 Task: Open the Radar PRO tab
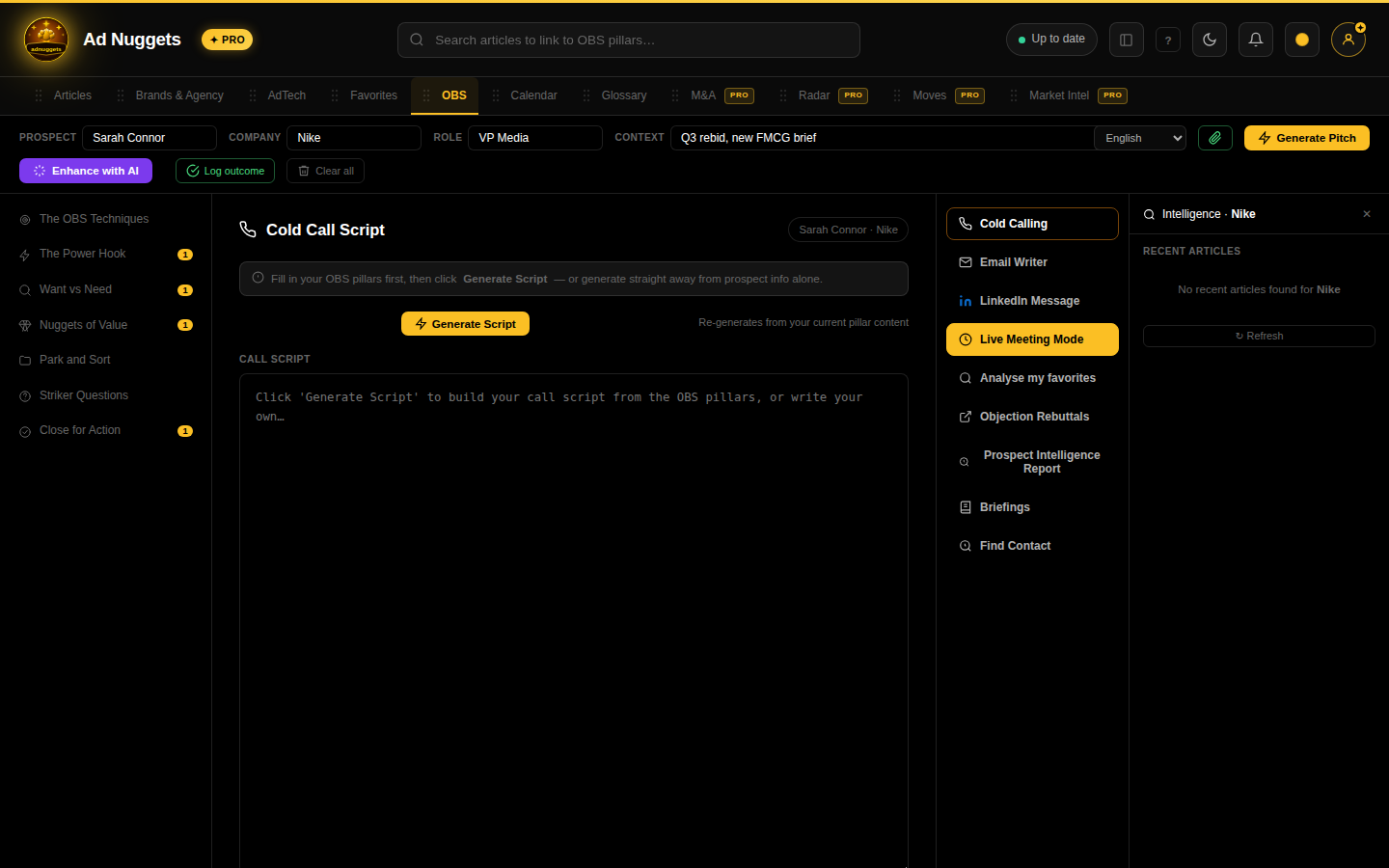824,95
